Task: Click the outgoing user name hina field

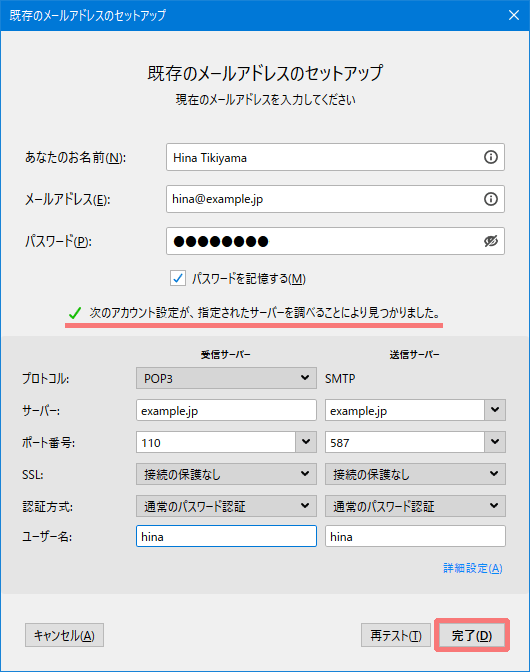Action: point(415,536)
